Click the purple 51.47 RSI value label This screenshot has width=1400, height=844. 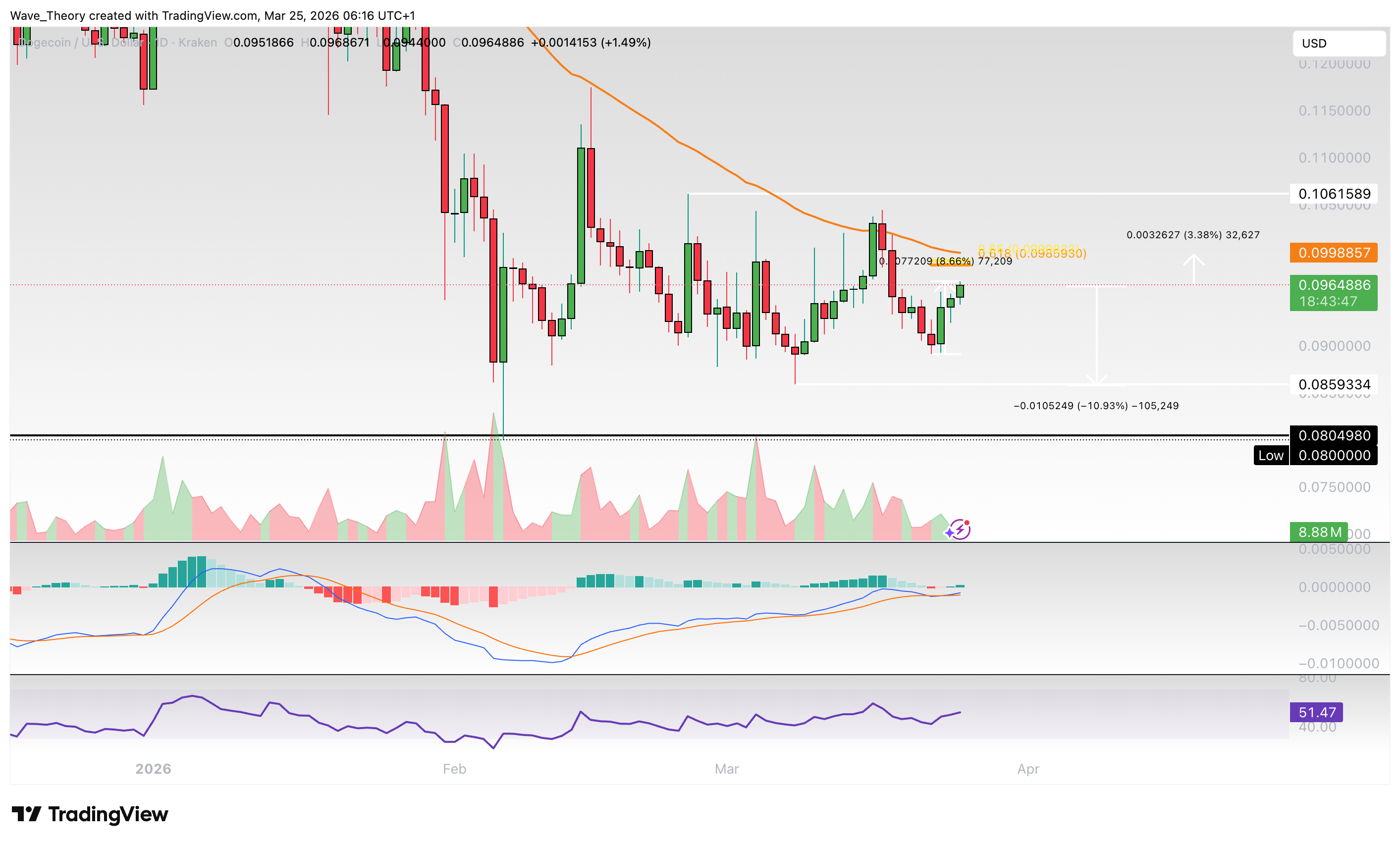[1316, 712]
